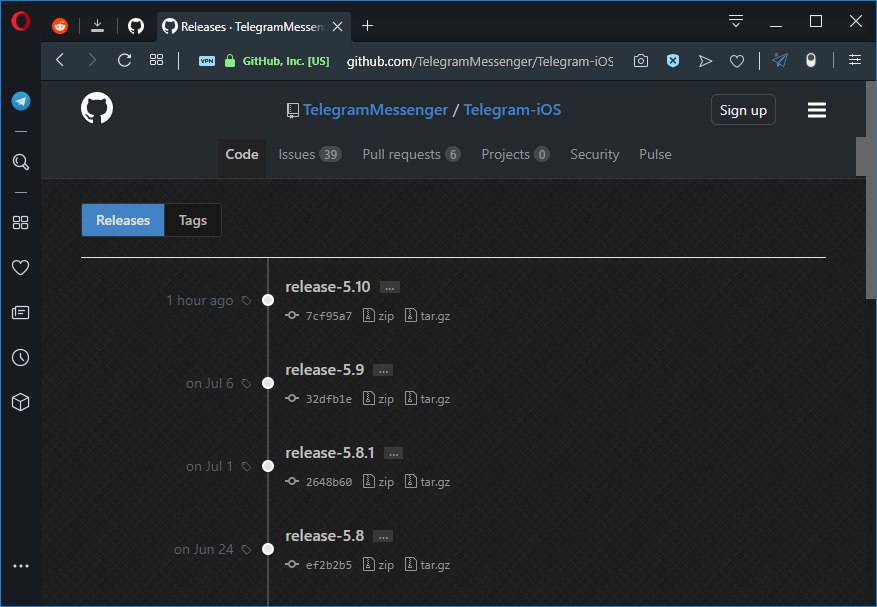The width and height of the screenshot is (877, 607).
Task: Expand release-5.10 details ellipsis
Action: (x=390, y=288)
